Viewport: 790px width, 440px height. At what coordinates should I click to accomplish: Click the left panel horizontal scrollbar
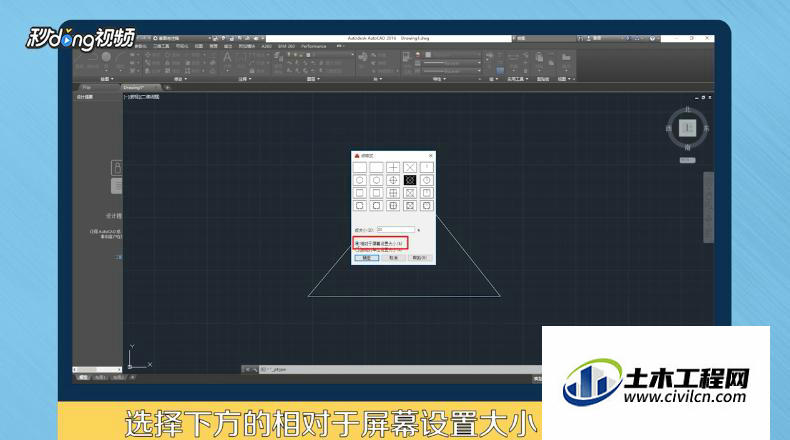[97, 369]
